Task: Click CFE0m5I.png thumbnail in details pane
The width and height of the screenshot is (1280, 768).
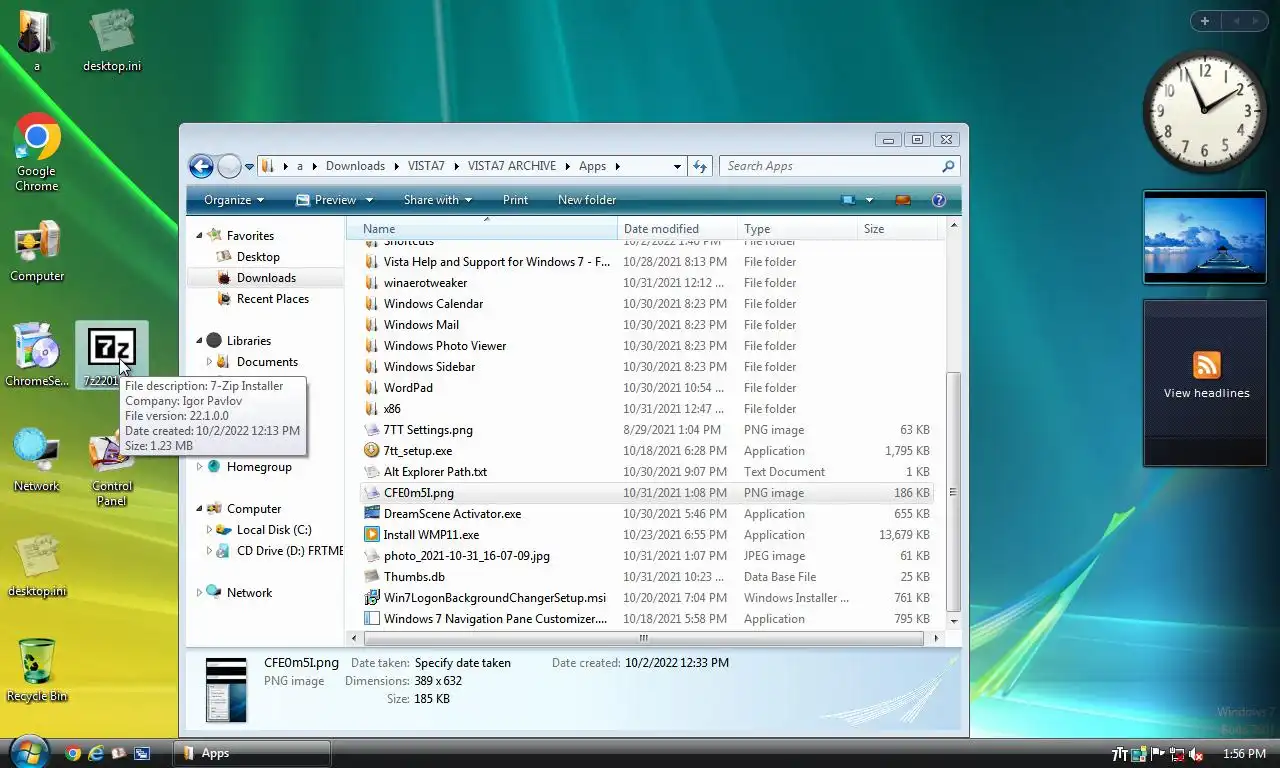Action: [226, 690]
